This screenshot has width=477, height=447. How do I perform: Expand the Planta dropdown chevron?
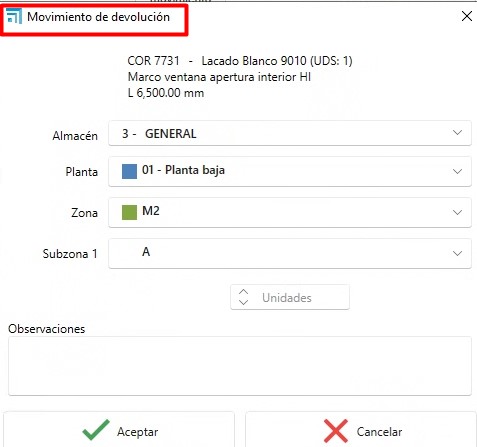point(457,171)
